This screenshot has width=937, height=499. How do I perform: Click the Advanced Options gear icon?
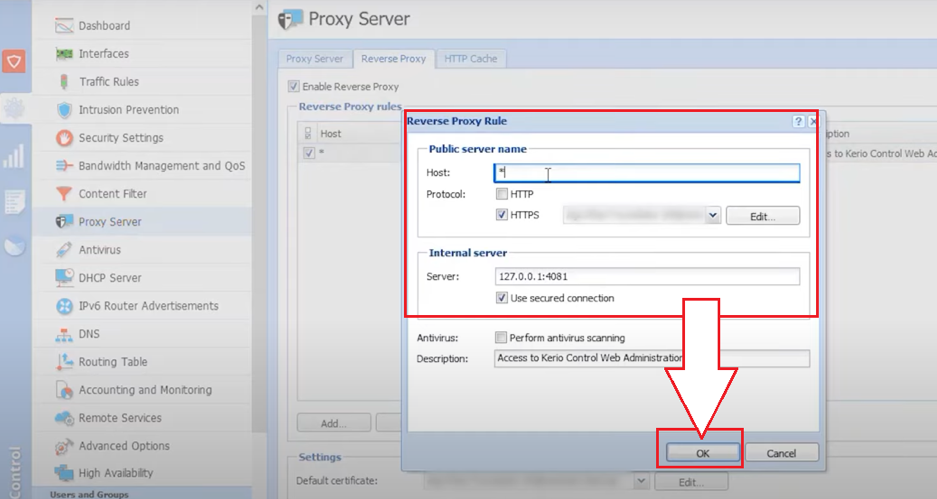(x=64, y=446)
